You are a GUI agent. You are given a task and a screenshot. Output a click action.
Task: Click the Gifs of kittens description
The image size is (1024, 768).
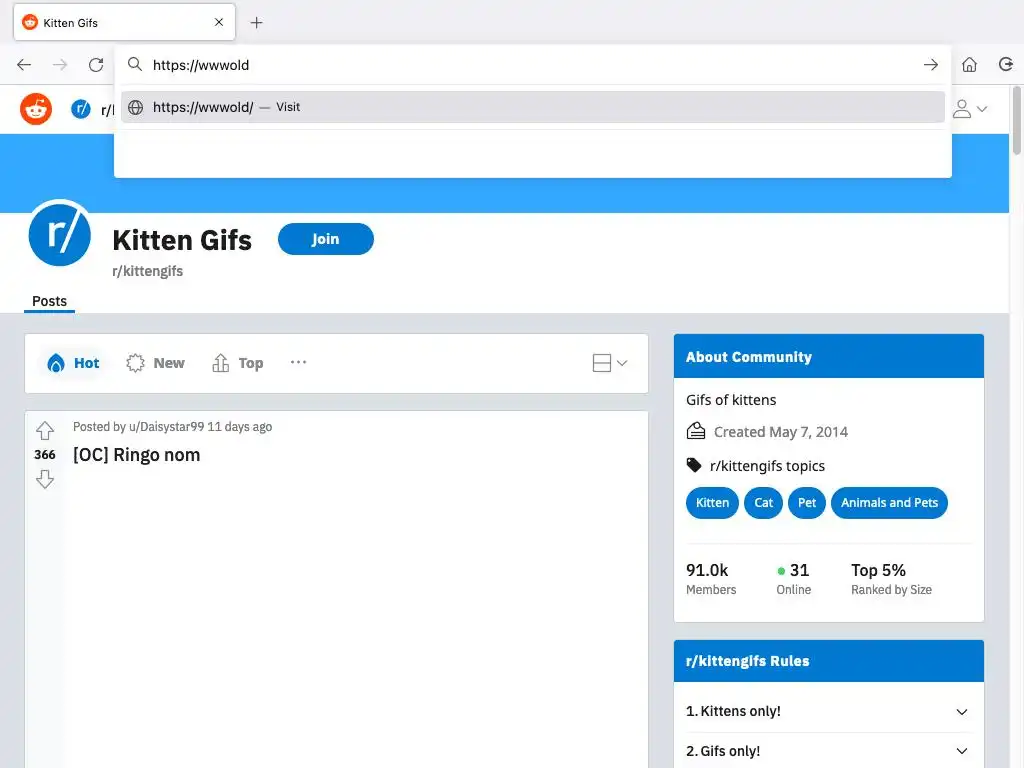pyautogui.click(x=731, y=400)
